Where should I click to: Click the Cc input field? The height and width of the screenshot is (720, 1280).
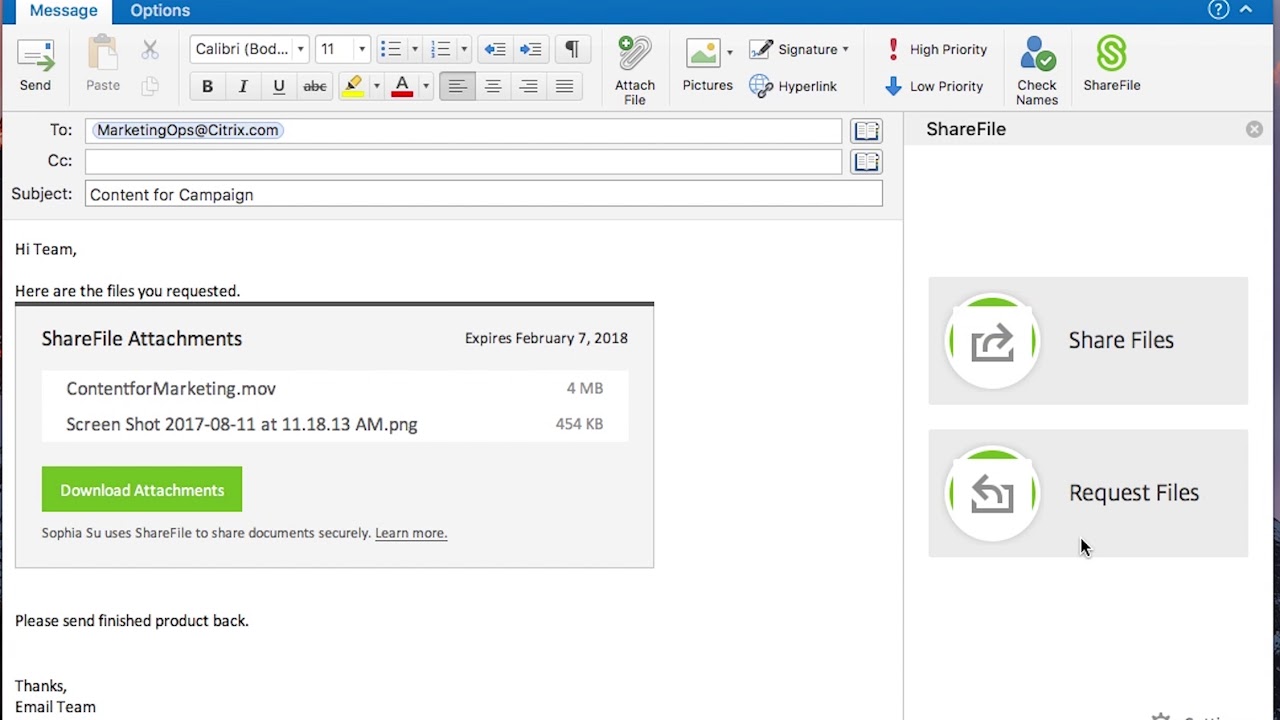coord(464,162)
